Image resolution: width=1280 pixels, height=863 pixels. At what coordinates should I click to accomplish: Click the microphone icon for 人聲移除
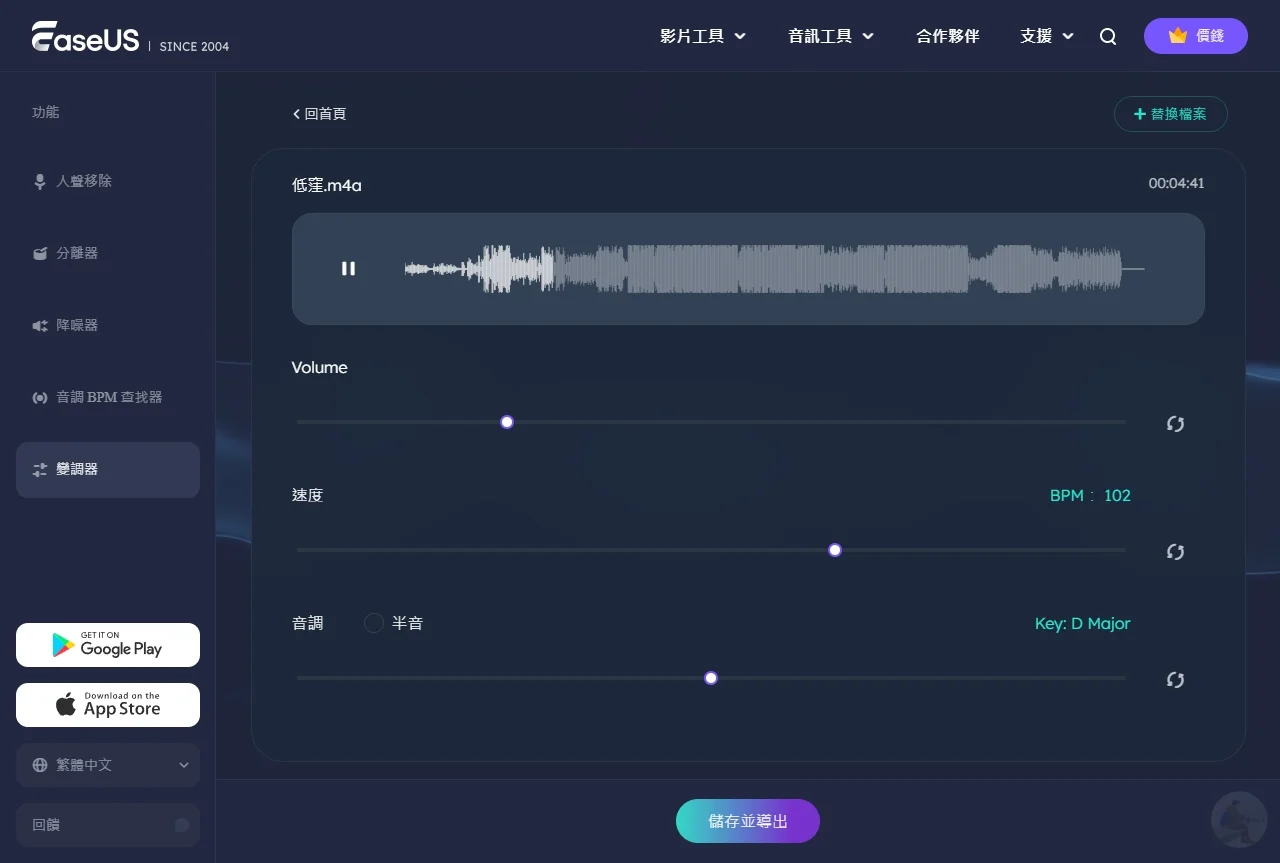pyautogui.click(x=40, y=181)
